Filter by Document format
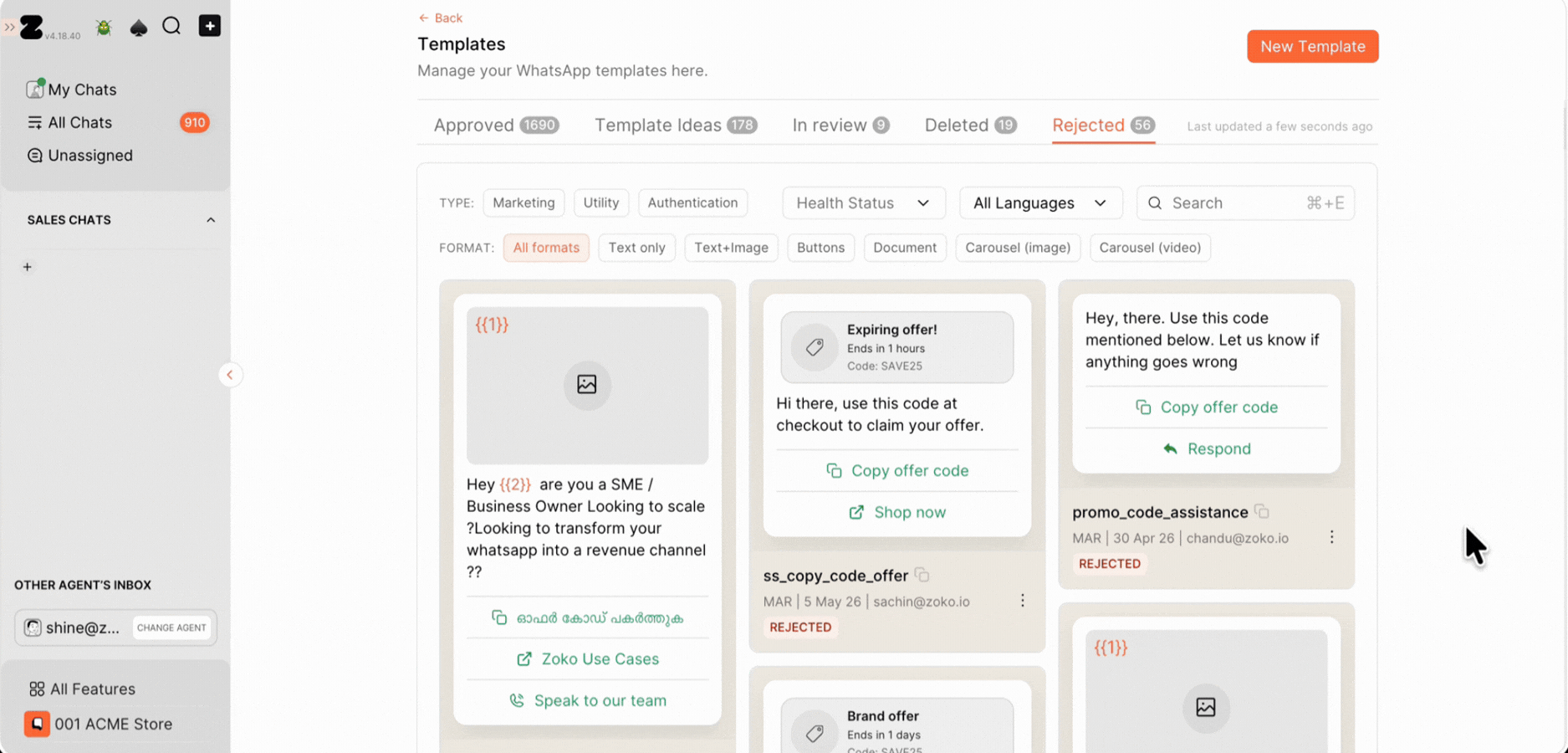Screen dimensions: 1568x753 click(905, 248)
